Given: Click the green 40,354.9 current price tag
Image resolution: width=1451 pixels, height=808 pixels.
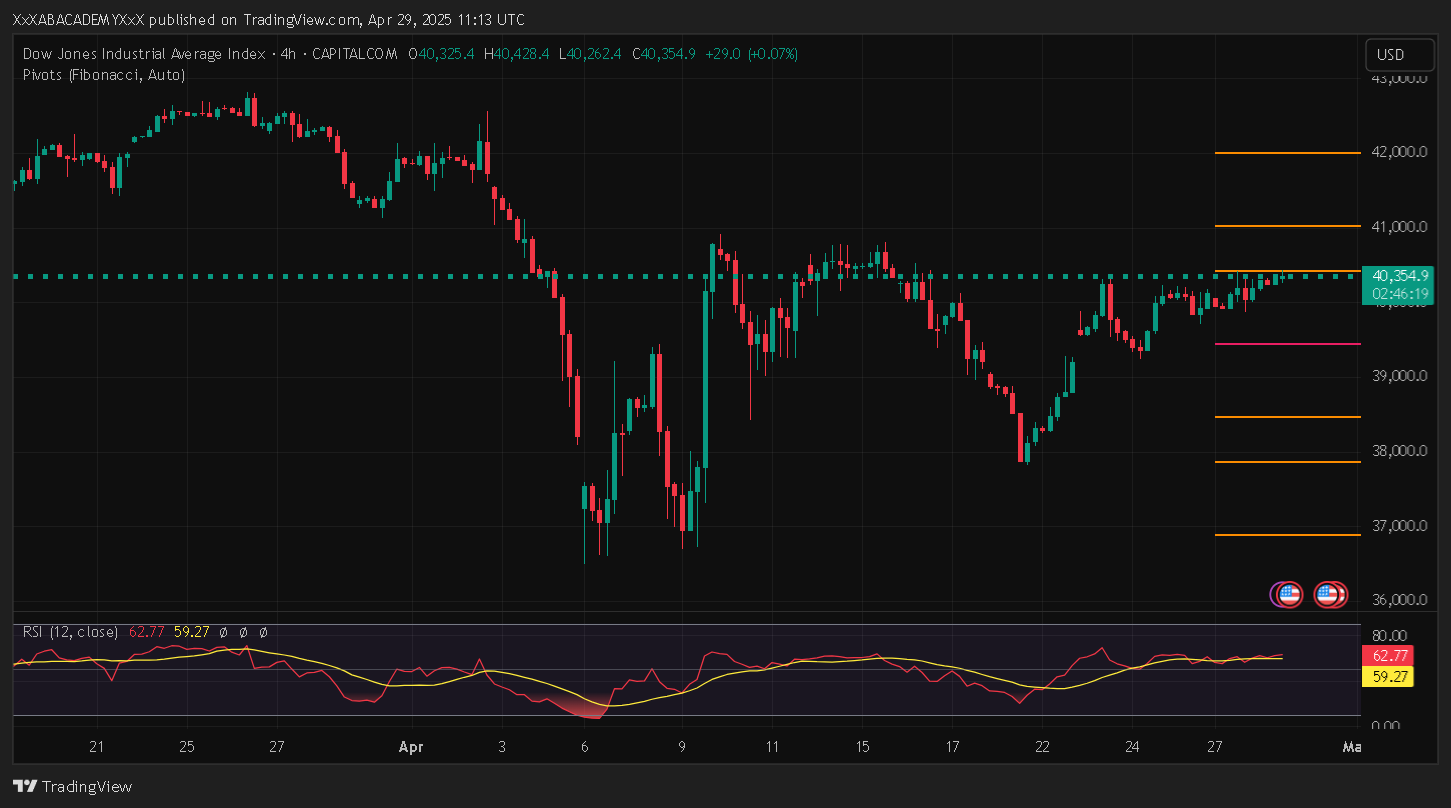Looking at the screenshot, I should [1400, 275].
